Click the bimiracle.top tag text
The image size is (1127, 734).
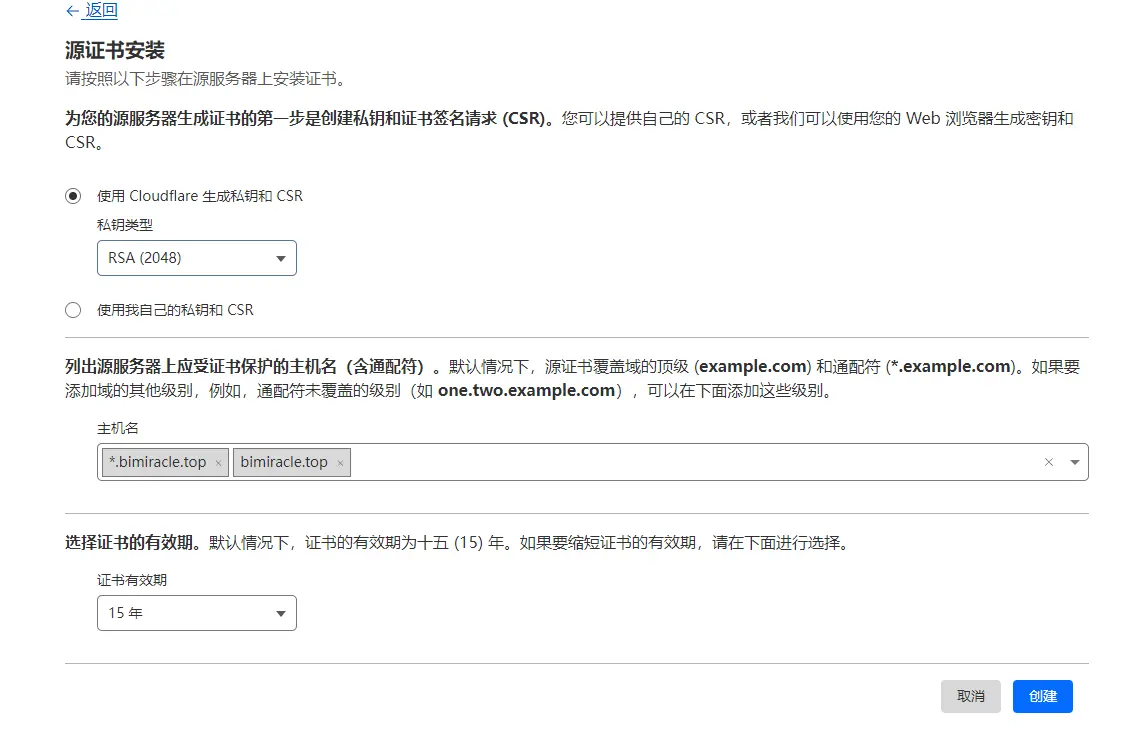[x=284, y=462]
